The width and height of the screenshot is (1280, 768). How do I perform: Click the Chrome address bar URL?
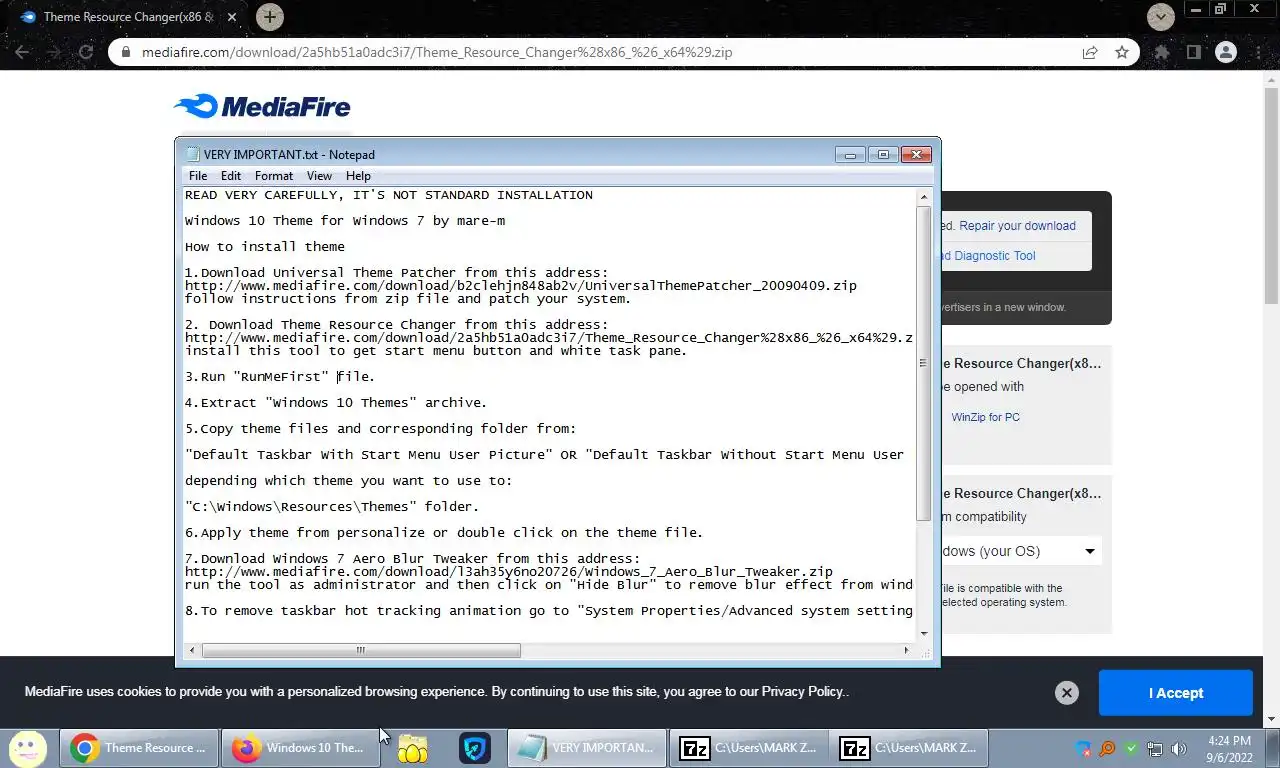[x=437, y=52]
